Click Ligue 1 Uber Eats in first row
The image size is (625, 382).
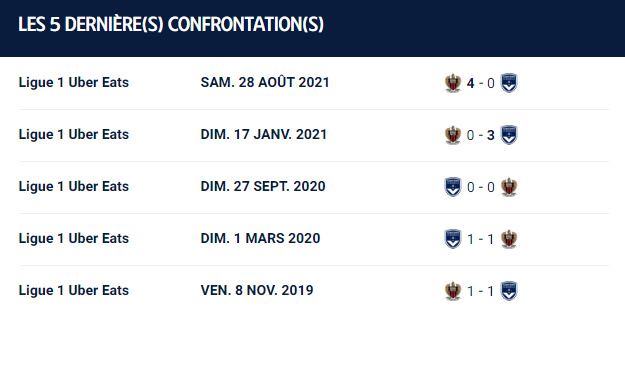coord(74,82)
